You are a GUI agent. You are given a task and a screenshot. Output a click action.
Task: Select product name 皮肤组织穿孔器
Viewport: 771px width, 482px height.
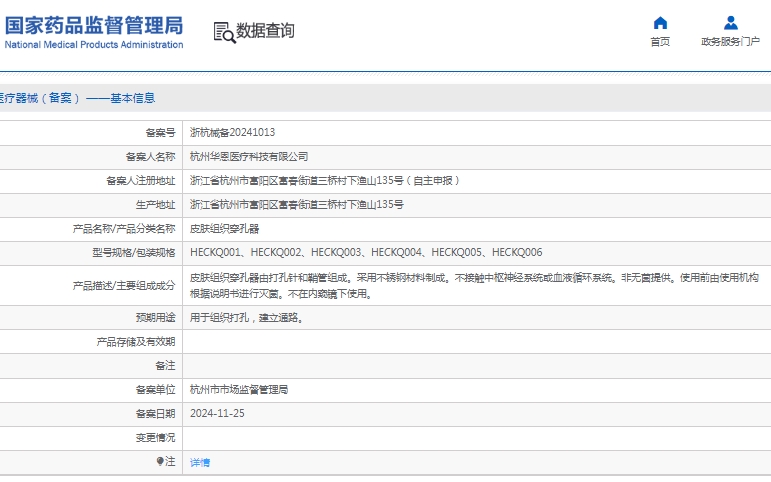(x=224, y=229)
